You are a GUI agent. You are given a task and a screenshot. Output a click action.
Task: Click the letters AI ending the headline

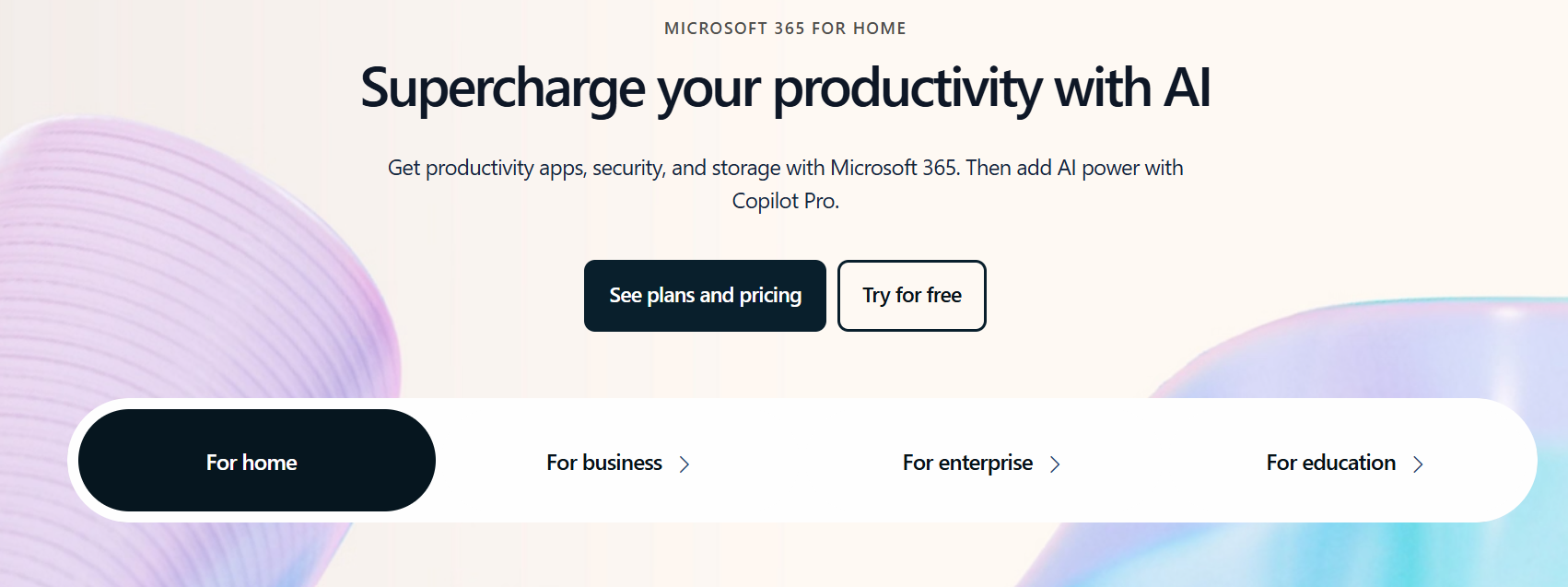click(1187, 88)
